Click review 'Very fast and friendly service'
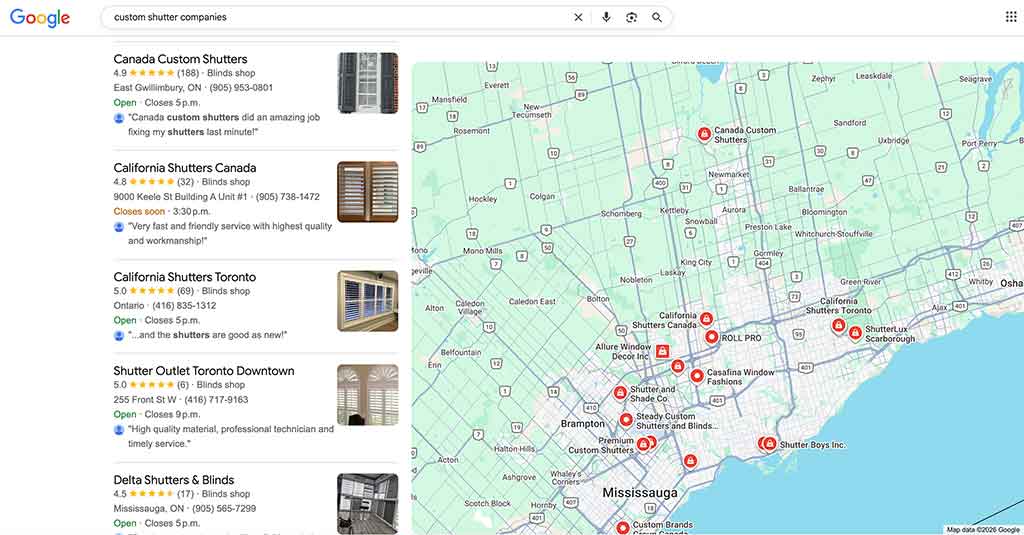 pos(230,233)
